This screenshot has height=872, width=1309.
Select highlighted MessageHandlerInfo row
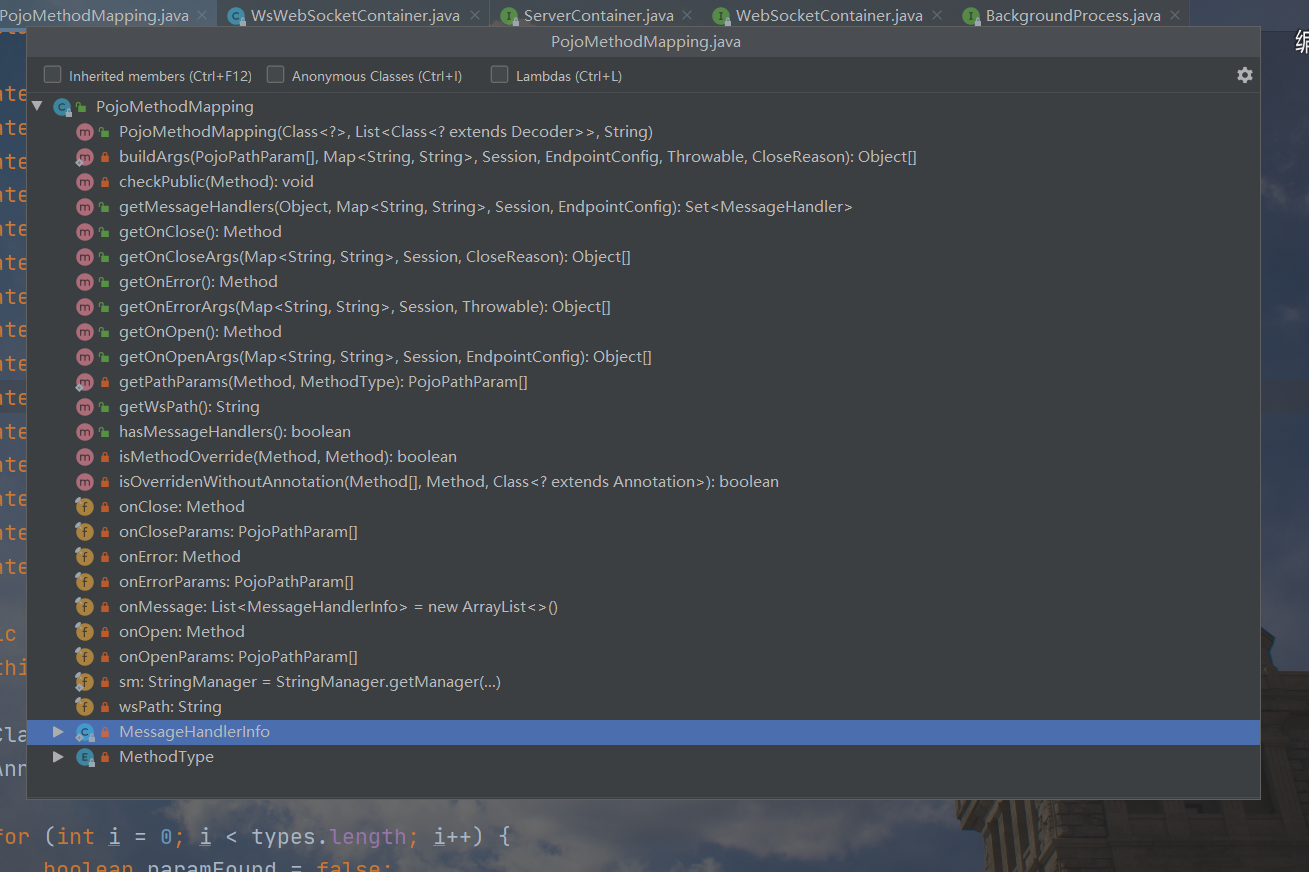click(643, 732)
